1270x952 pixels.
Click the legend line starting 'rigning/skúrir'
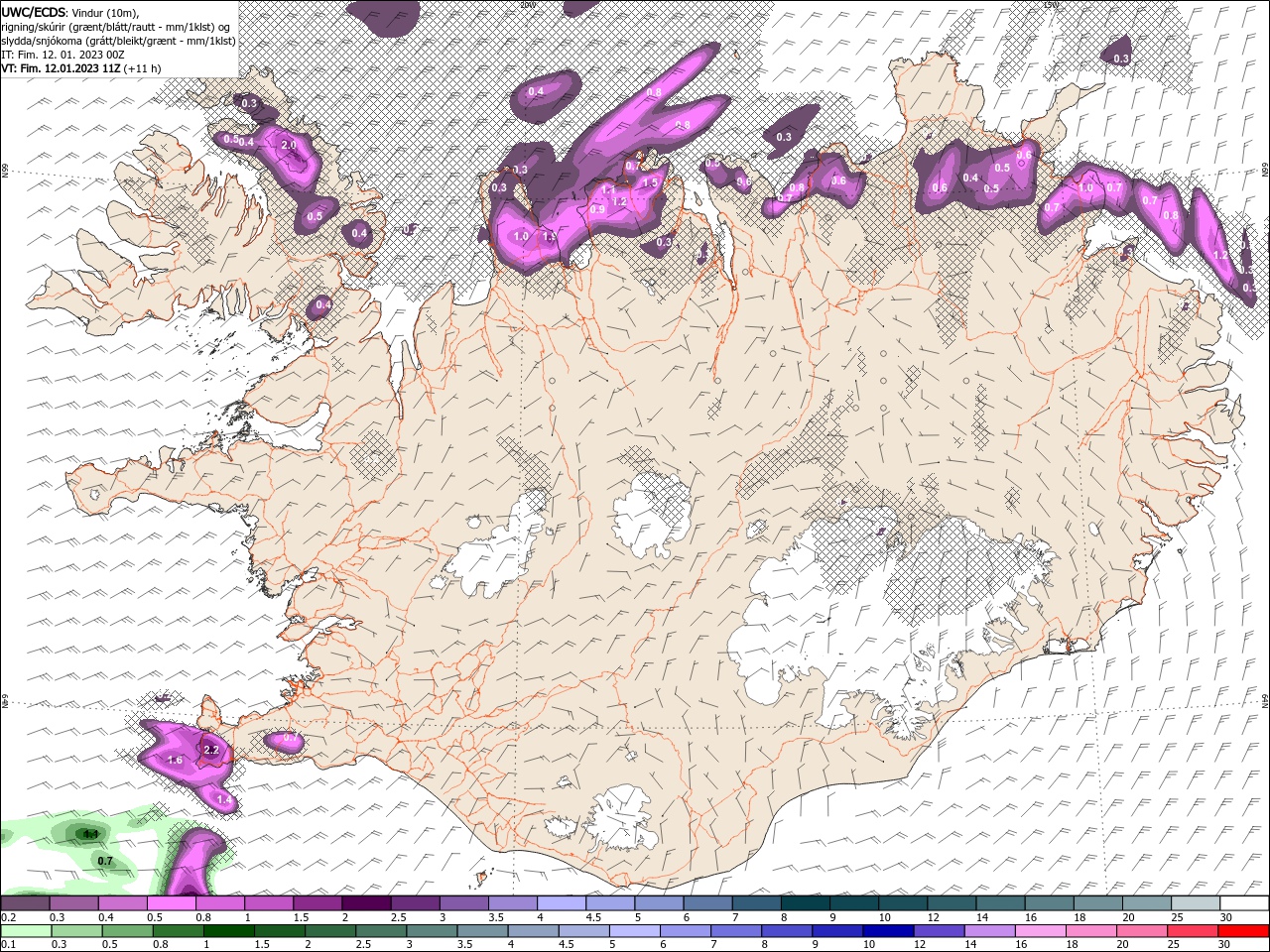(x=115, y=27)
